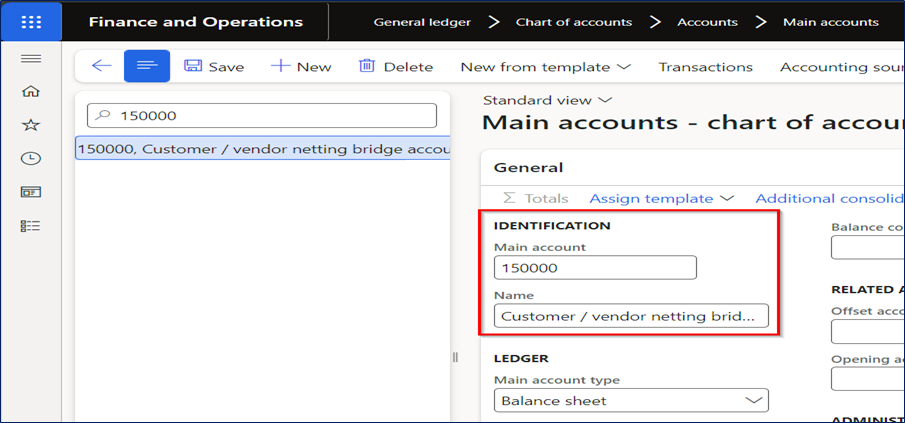Open Main account type Balance sheet dropdown
905x423 pixels.
631,400
